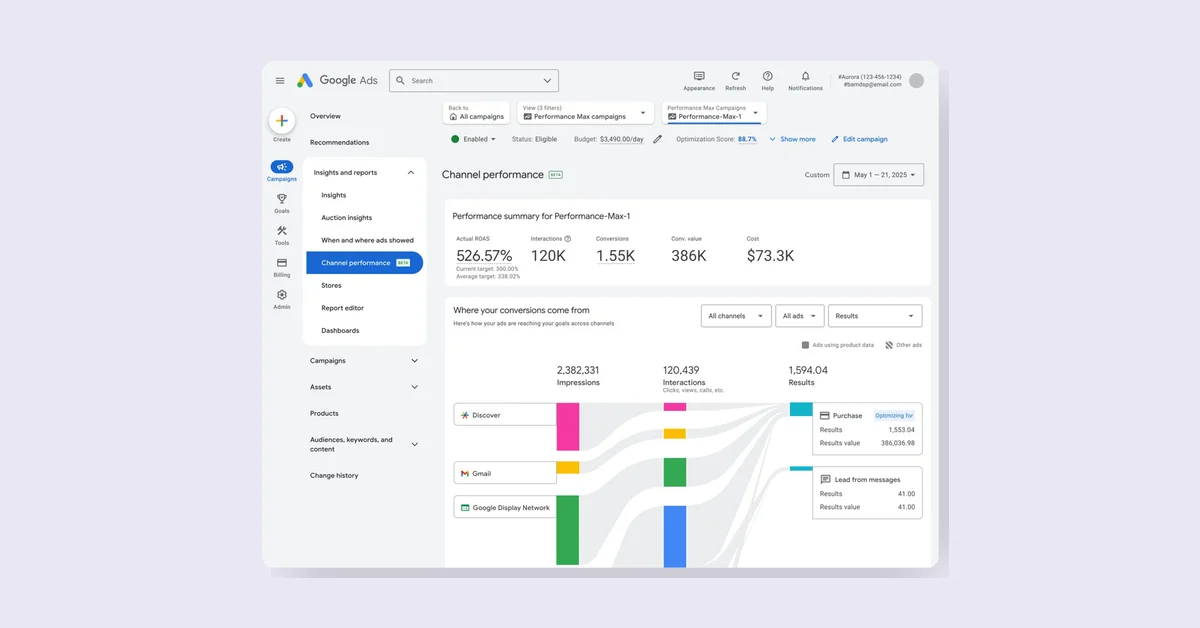
Task: Click in the Search input field
Action: (x=472, y=81)
